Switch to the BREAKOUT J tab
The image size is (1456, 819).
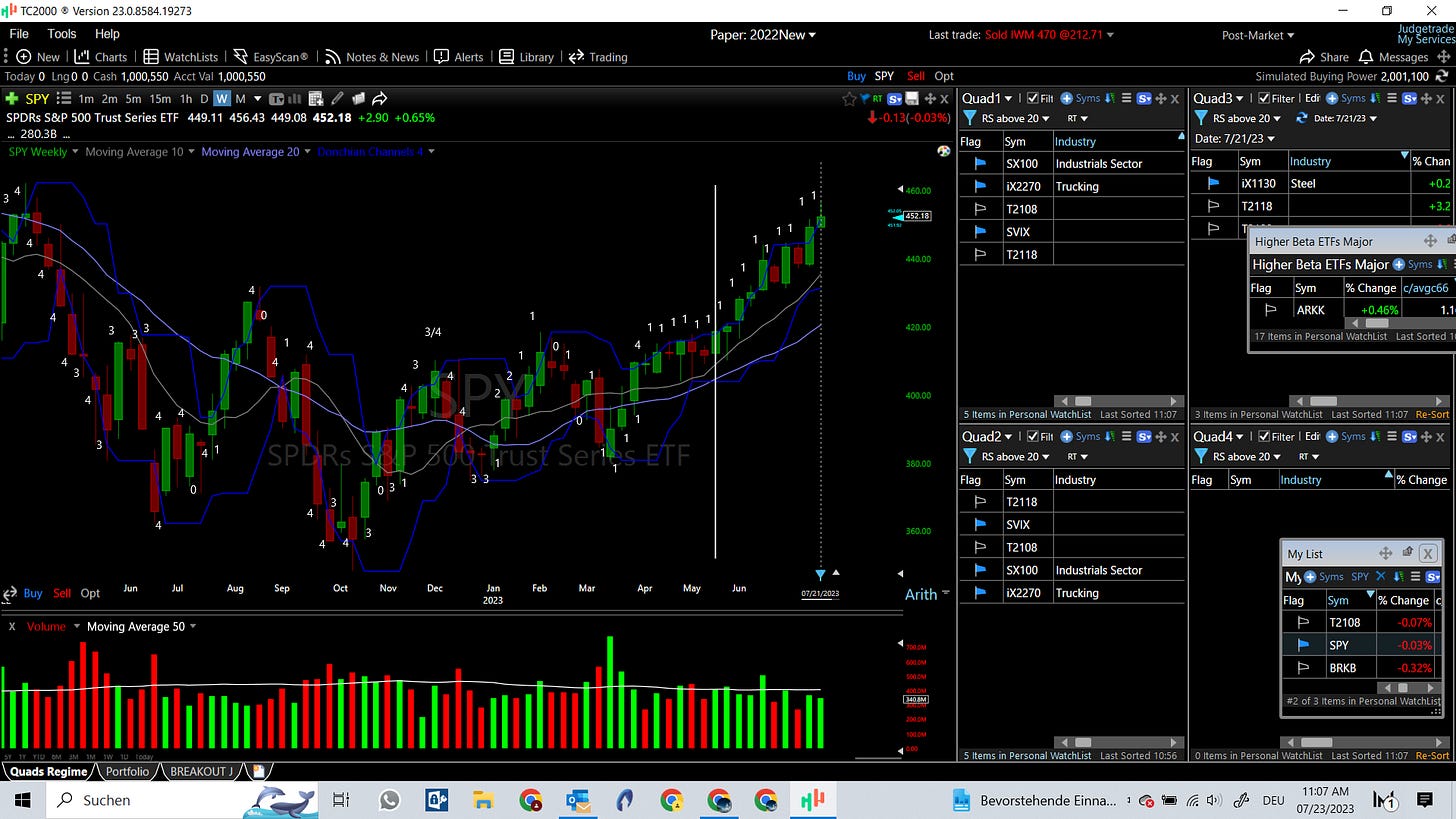202,771
